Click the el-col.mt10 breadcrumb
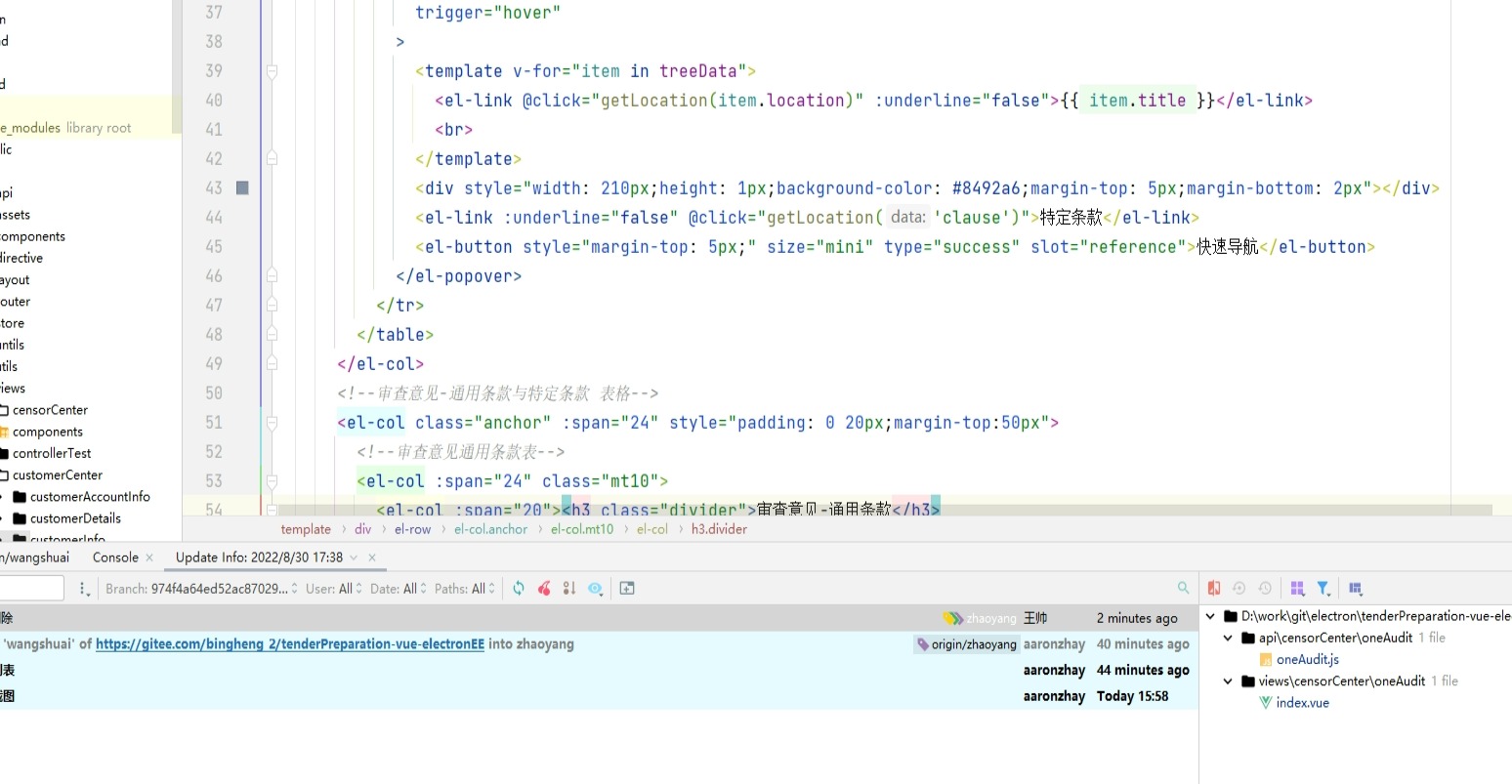The height and width of the screenshot is (784, 1512). [x=582, y=529]
